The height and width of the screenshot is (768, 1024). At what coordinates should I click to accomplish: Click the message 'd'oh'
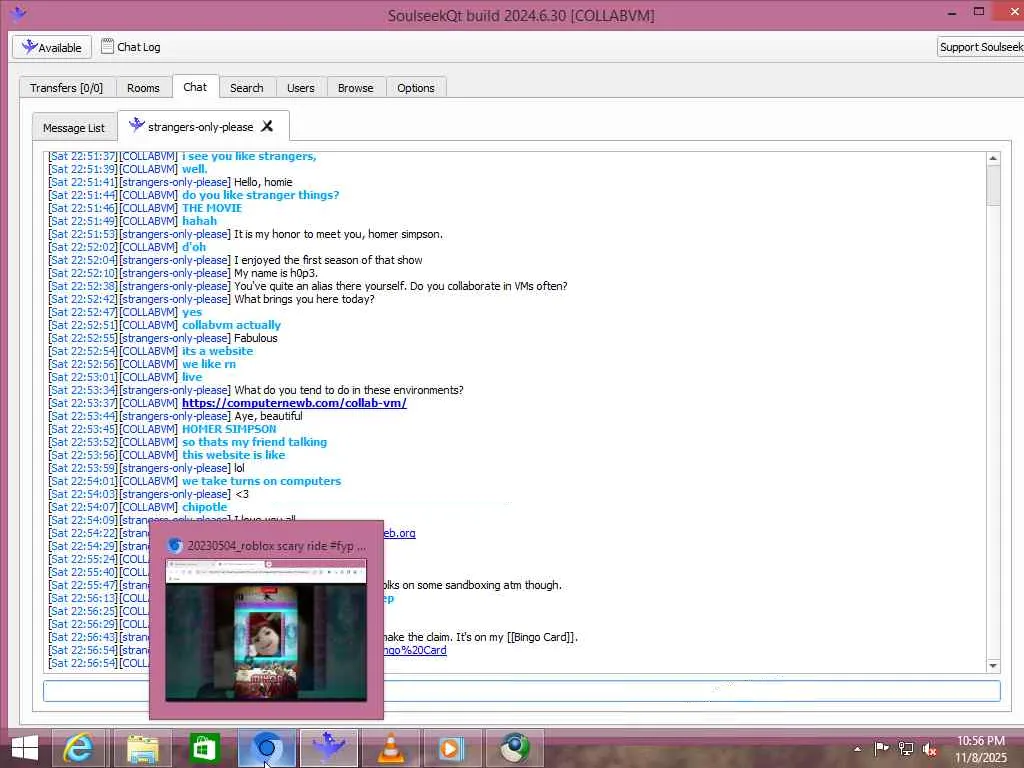[194, 247]
